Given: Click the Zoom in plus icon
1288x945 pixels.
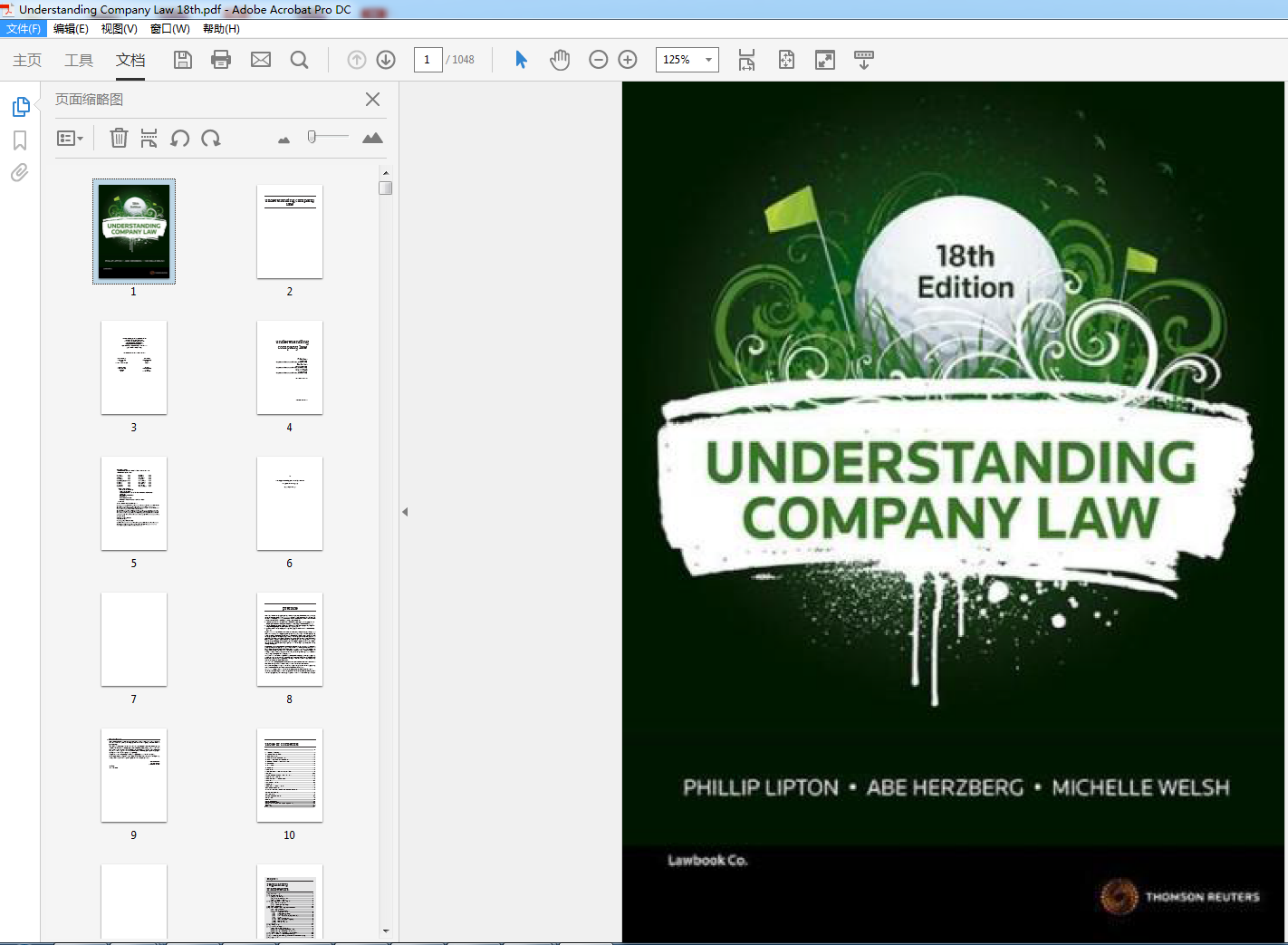Looking at the screenshot, I should [x=628, y=60].
